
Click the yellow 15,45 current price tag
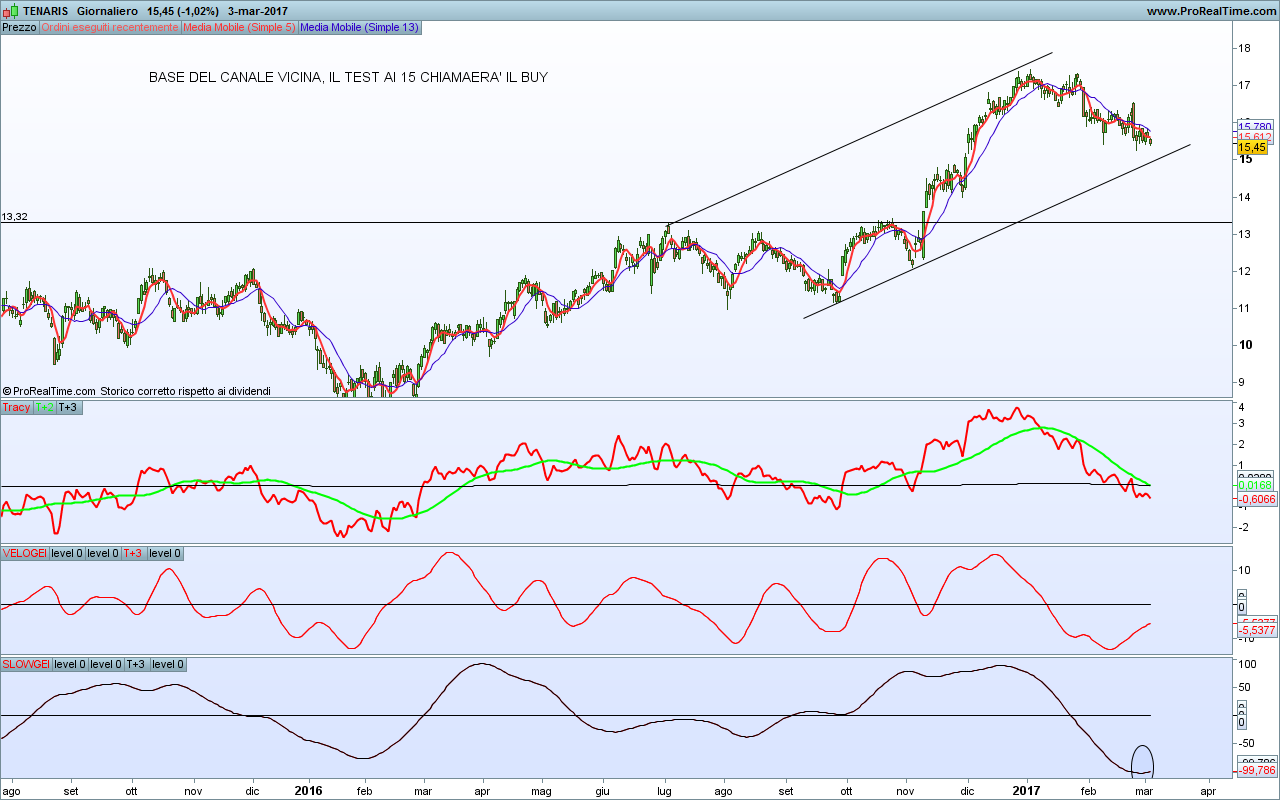[1252, 147]
